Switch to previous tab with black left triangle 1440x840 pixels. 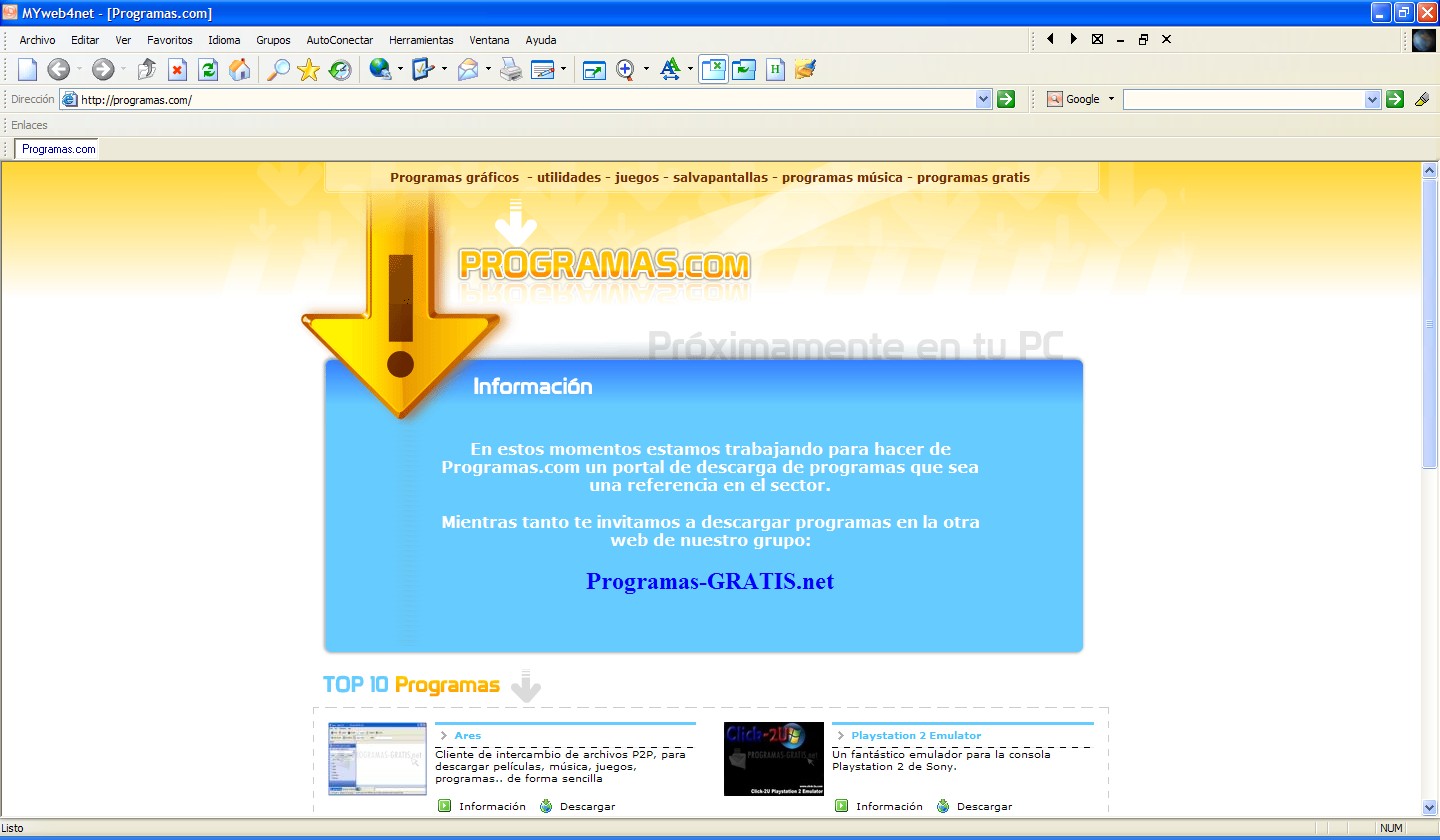coord(1050,39)
